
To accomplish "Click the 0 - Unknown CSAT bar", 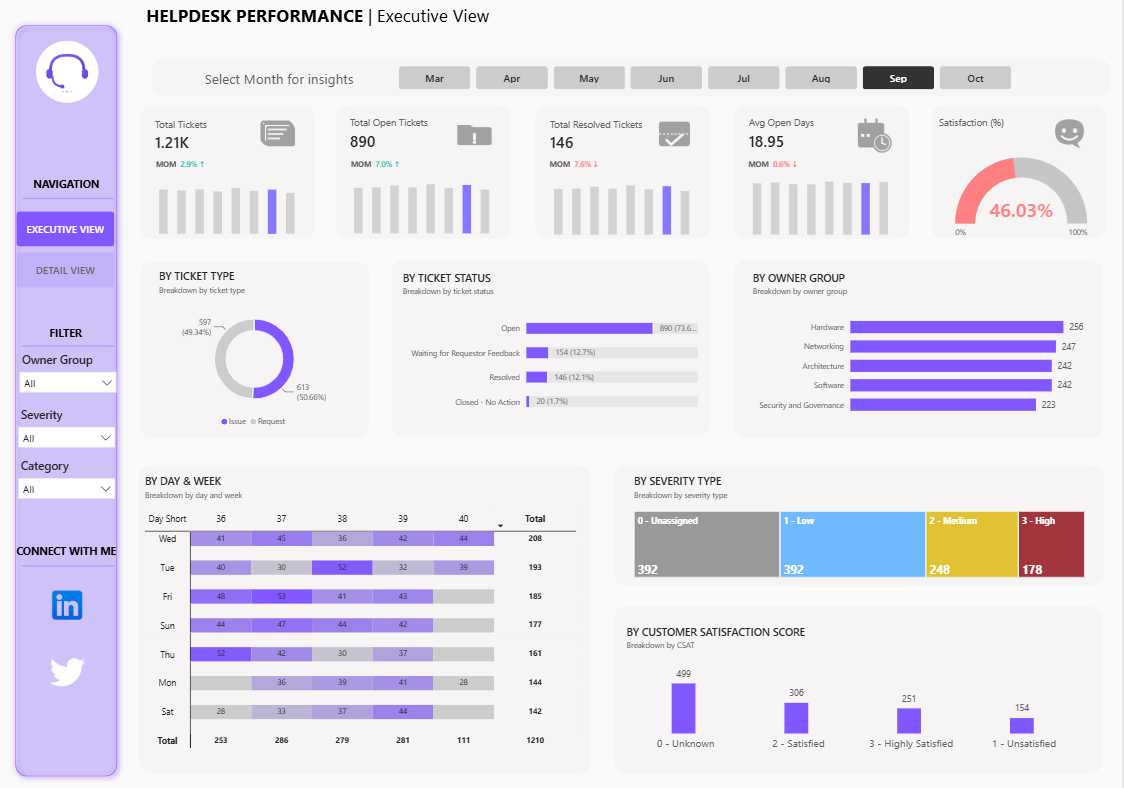I will pos(684,708).
